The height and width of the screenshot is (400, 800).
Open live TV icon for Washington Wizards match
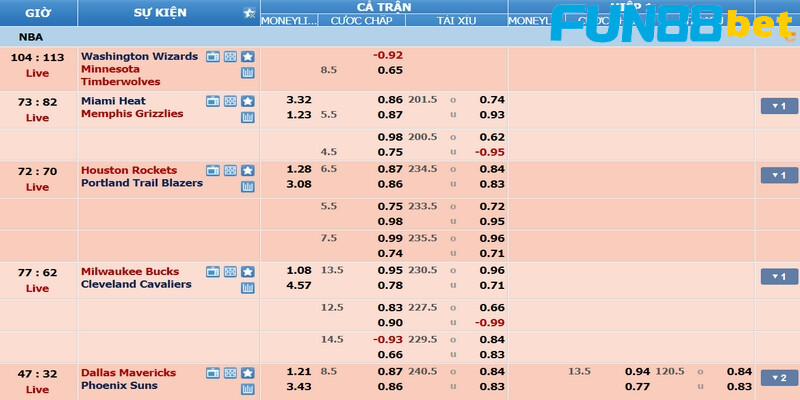[x=213, y=57]
